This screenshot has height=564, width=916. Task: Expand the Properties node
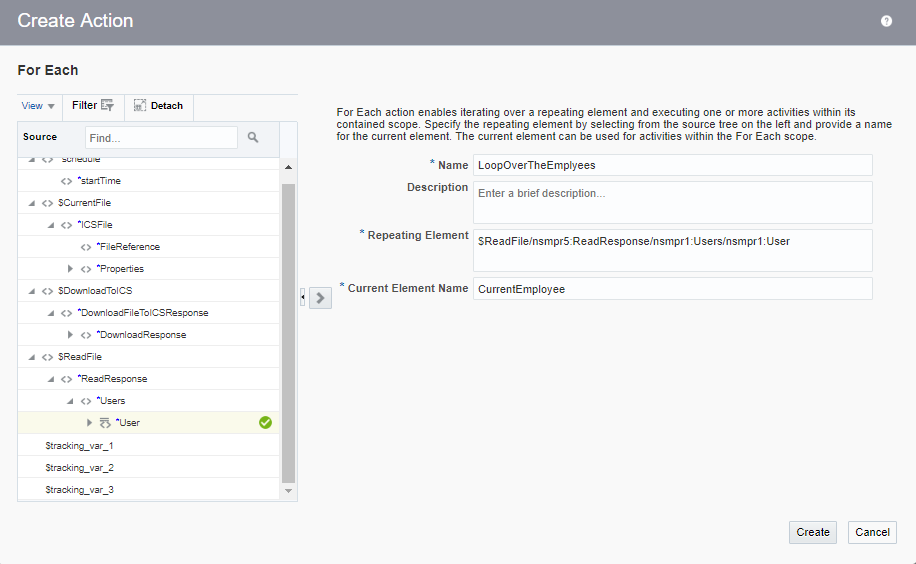pyautogui.click(x=70, y=269)
